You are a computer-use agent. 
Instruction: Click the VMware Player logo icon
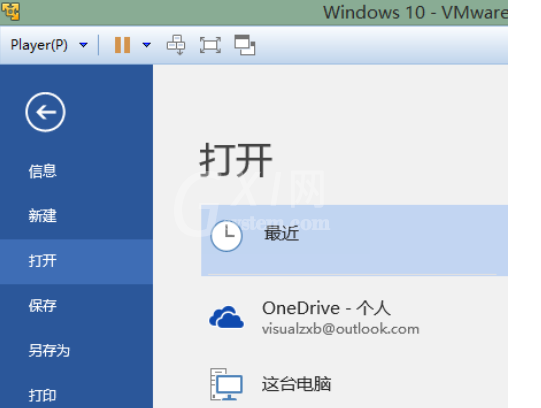[11, 11]
